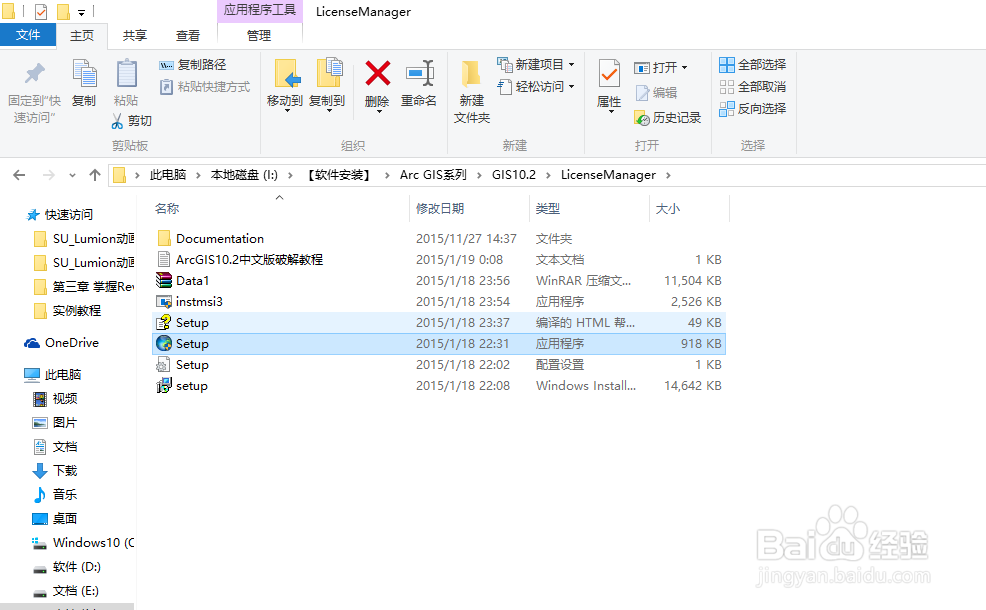Open Windows10 (C:) drive in sidebar

pyautogui.click(x=83, y=543)
